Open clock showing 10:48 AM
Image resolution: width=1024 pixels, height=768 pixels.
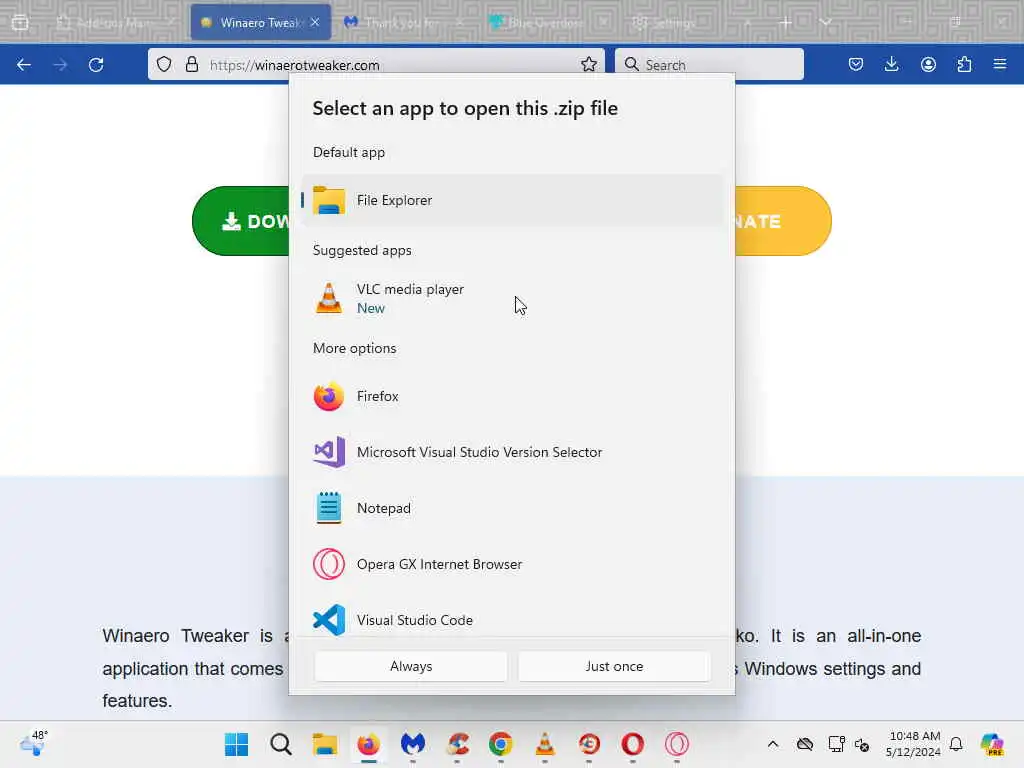pyautogui.click(x=914, y=744)
